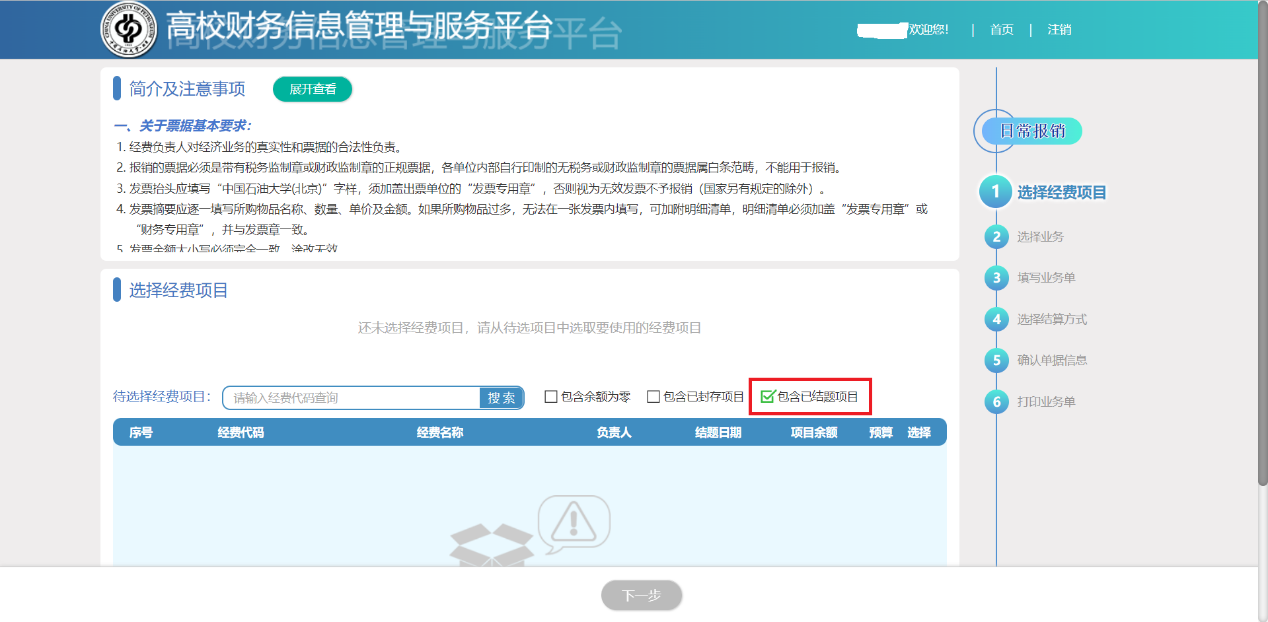Click the 项目余额 column header
The height and width of the screenshot is (622, 1268).
tap(813, 433)
